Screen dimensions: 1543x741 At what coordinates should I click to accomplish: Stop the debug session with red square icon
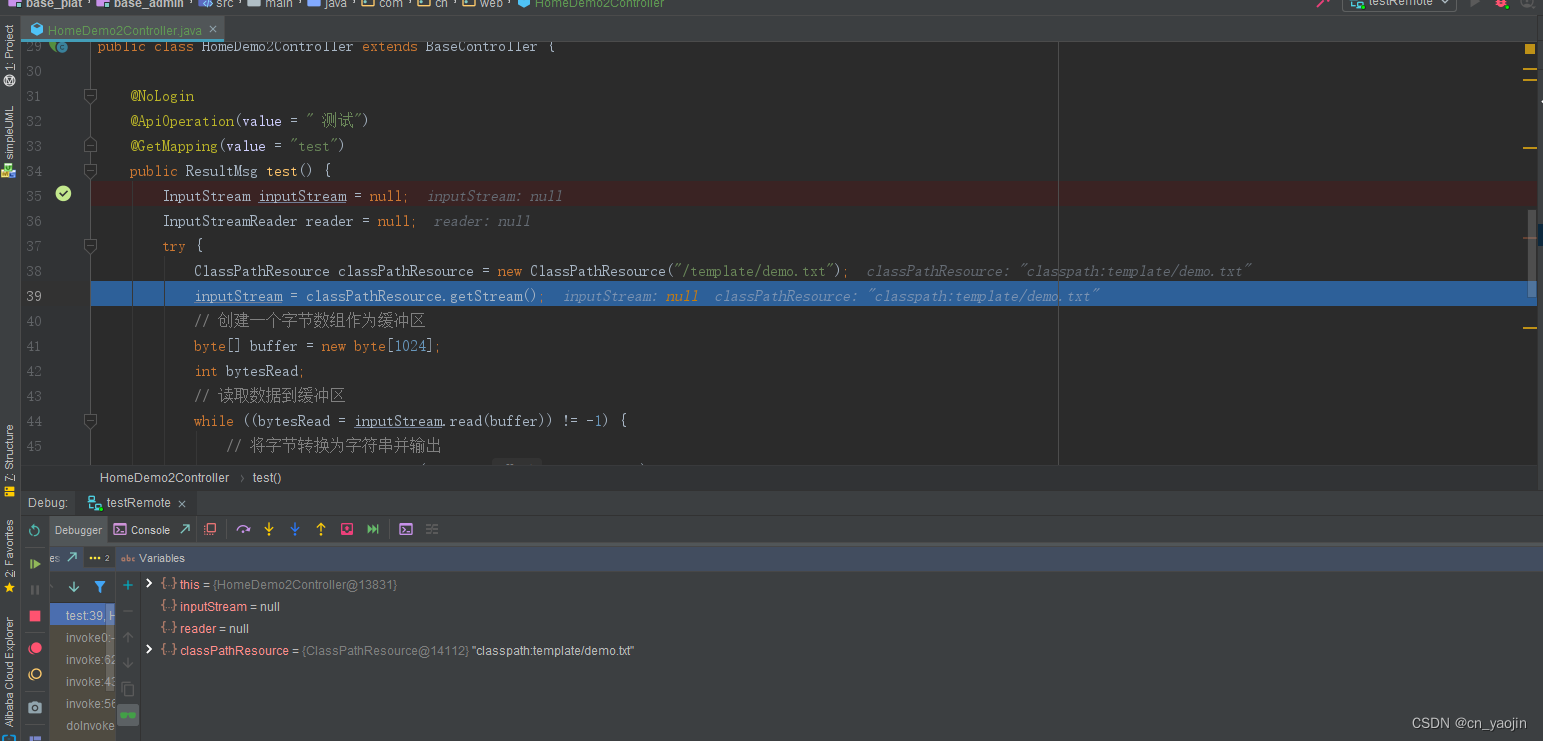[x=34, y=615]
